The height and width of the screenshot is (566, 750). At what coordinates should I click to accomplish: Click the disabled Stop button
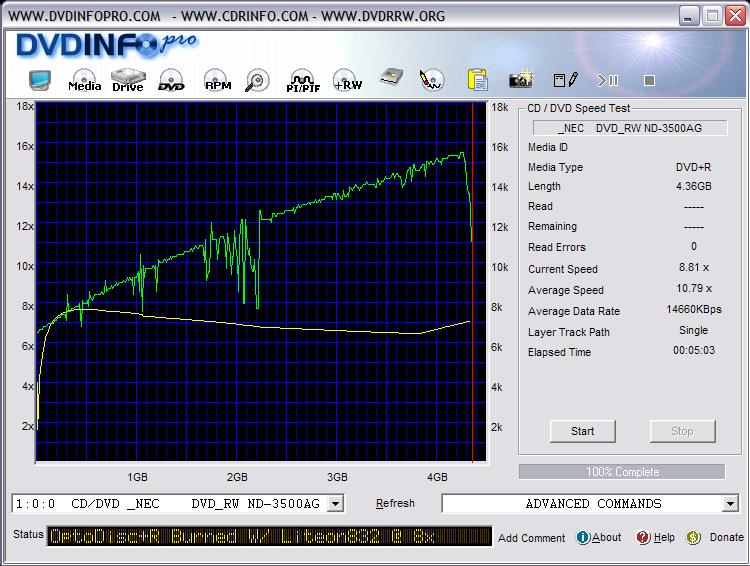(682, 431)
